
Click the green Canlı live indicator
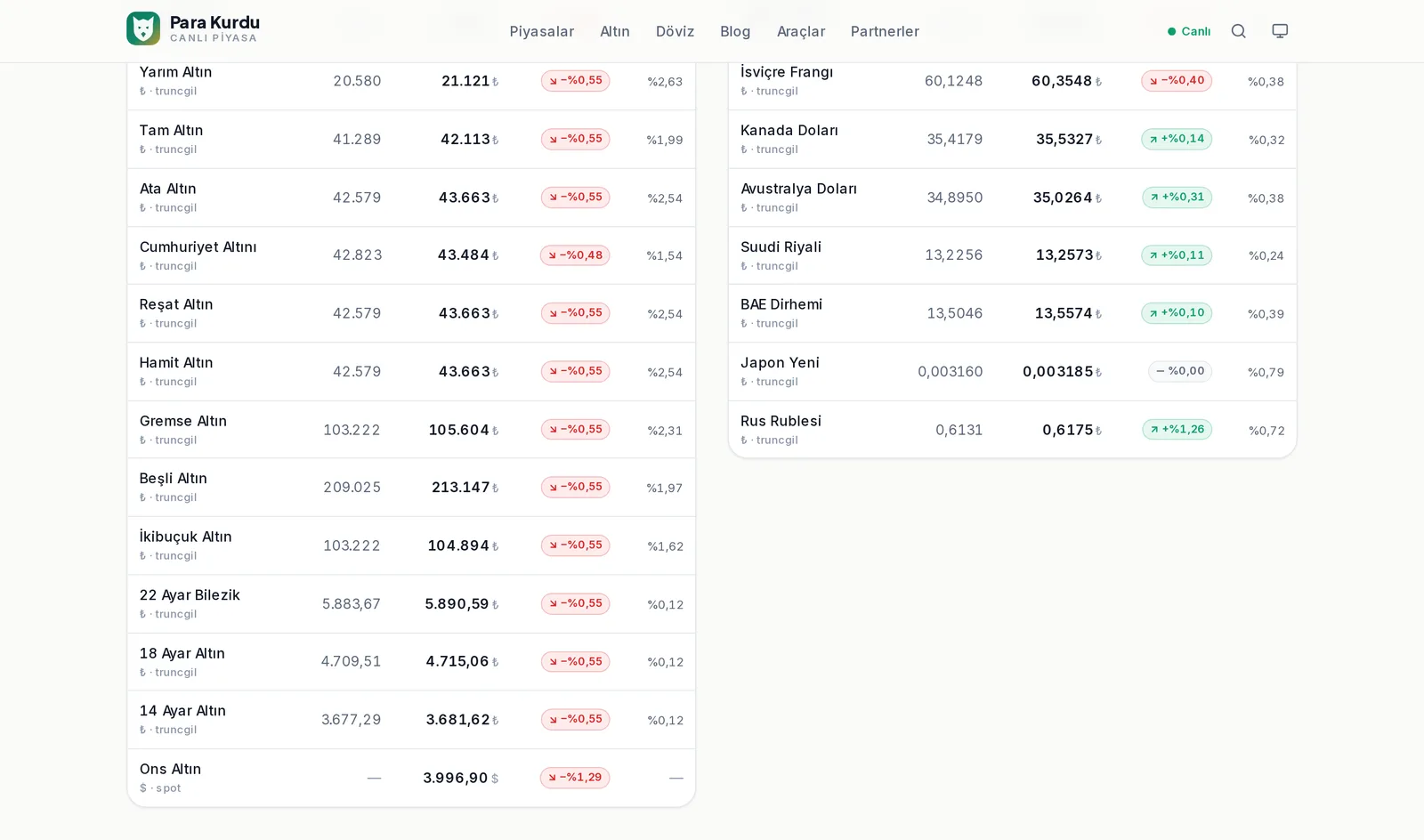[1189, 31]
